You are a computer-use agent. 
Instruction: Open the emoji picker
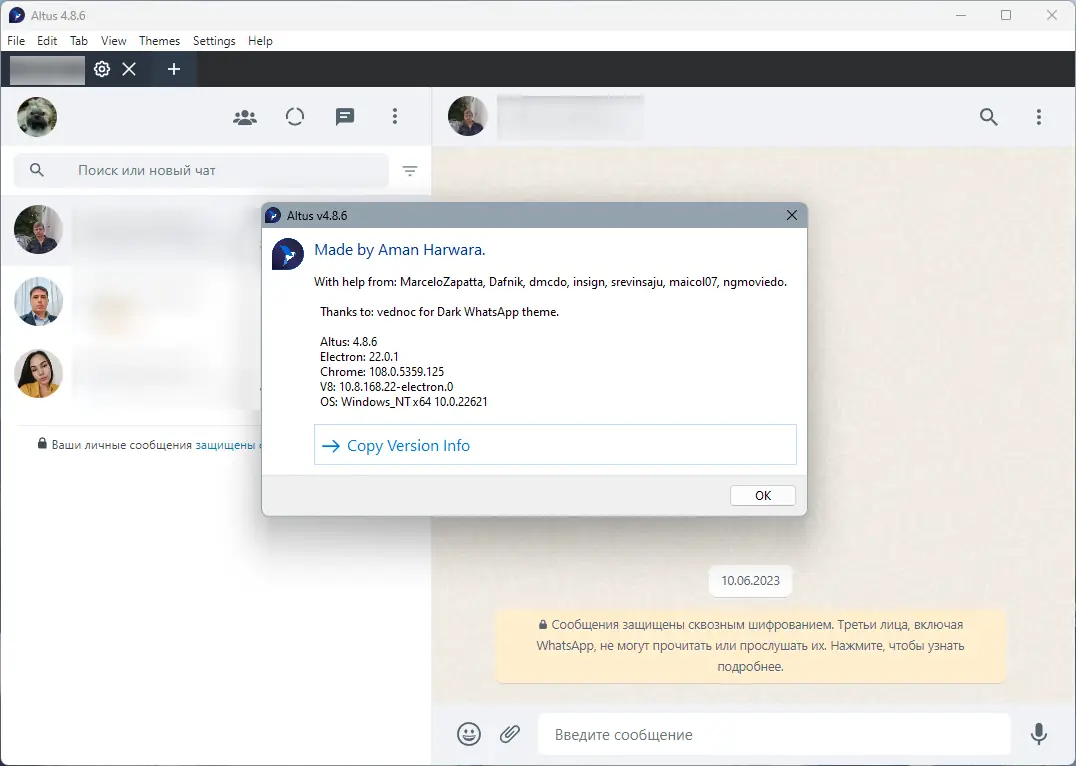click(x=469, y=734)
